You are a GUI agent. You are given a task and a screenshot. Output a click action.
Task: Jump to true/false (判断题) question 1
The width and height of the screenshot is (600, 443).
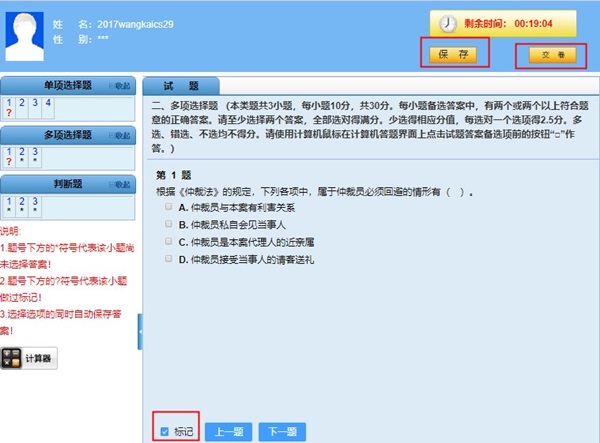pyautogui.click(x=9, y=206)
